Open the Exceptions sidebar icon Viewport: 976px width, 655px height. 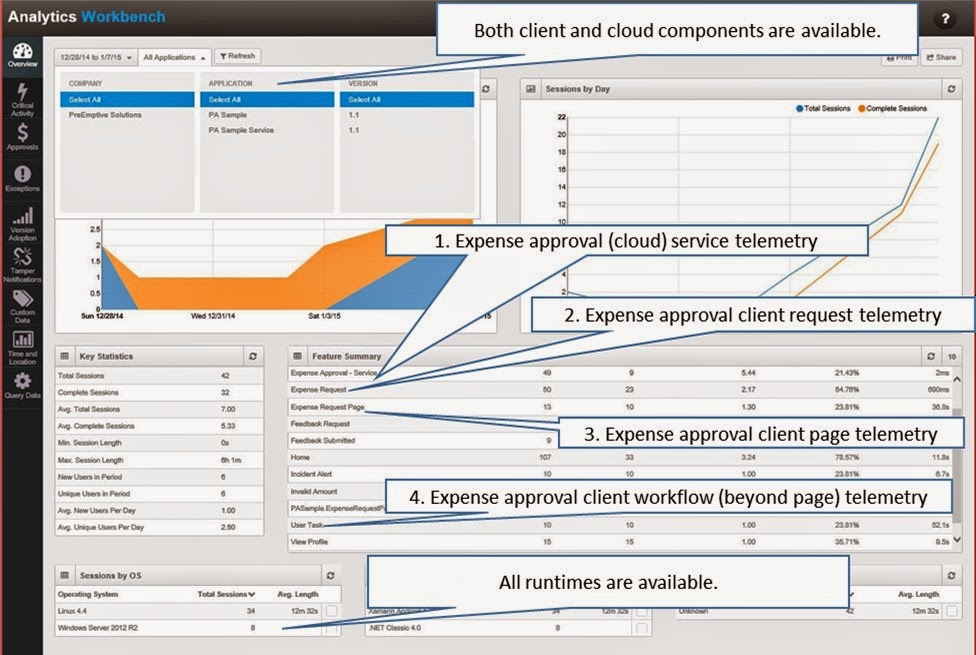click(22, 179)
